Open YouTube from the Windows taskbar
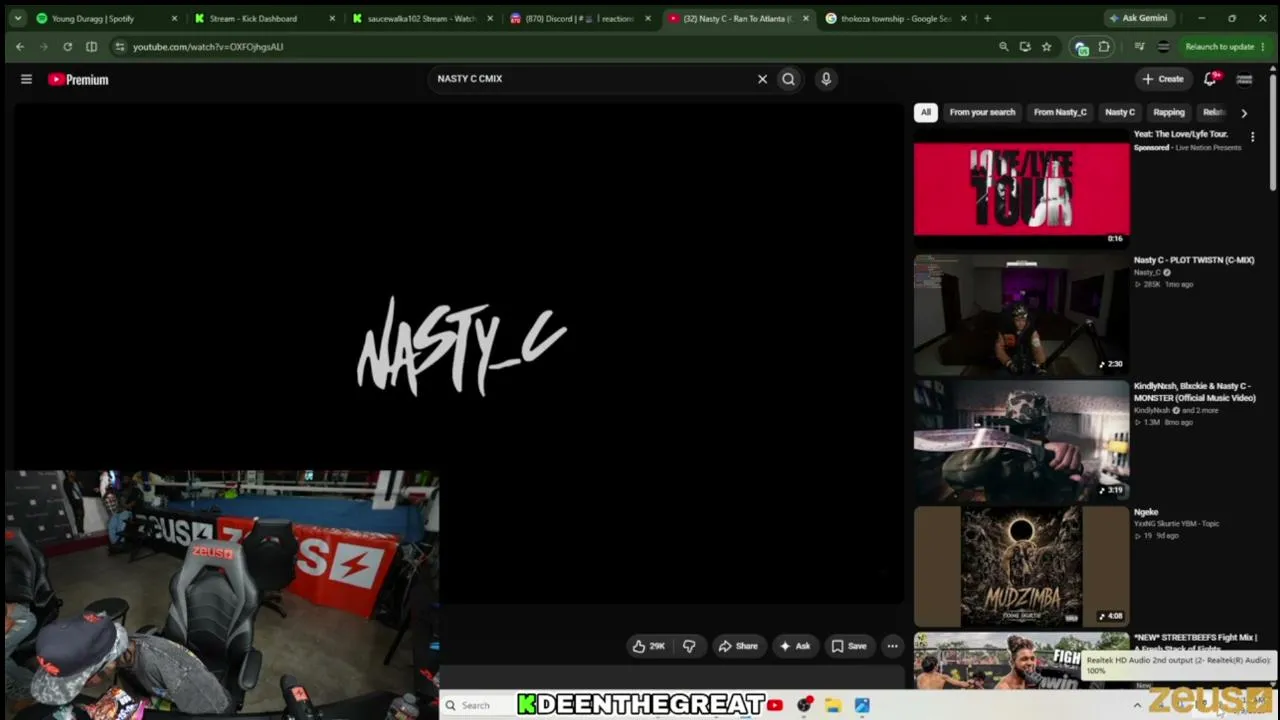Screen dimensions: 1280x720 click(x=775, y=706)
